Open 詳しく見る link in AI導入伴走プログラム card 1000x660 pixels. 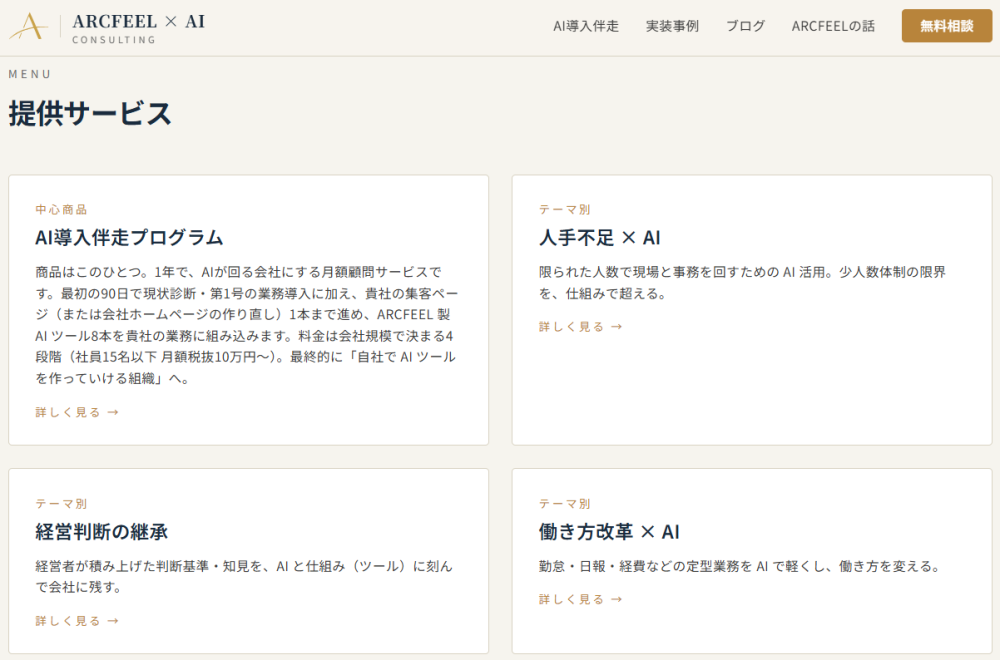click(77, 413)
